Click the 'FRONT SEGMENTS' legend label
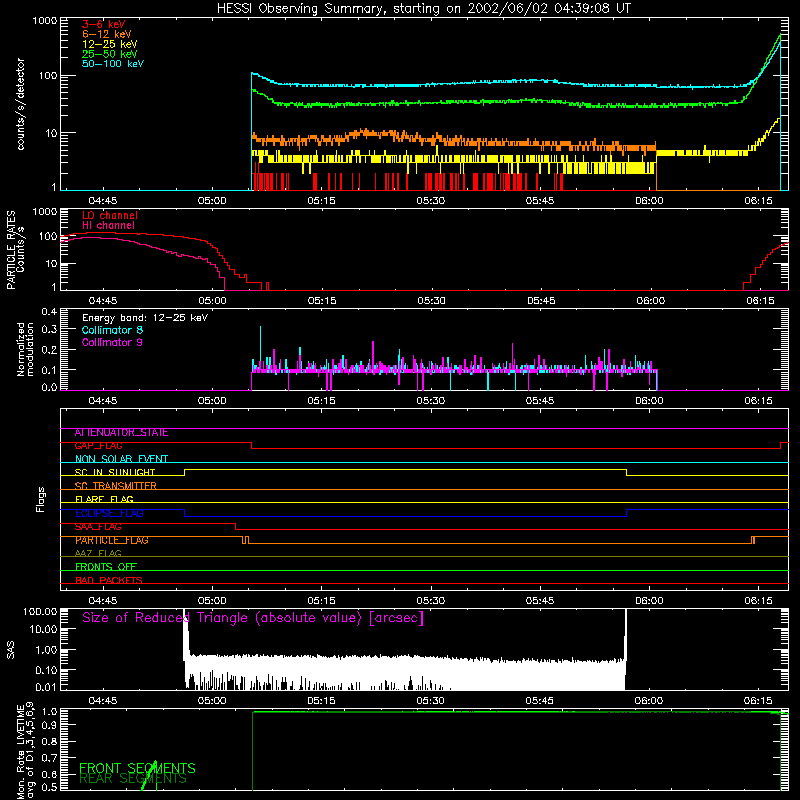Viewport: 800px width, 800px height. click(x=137, y=768)
